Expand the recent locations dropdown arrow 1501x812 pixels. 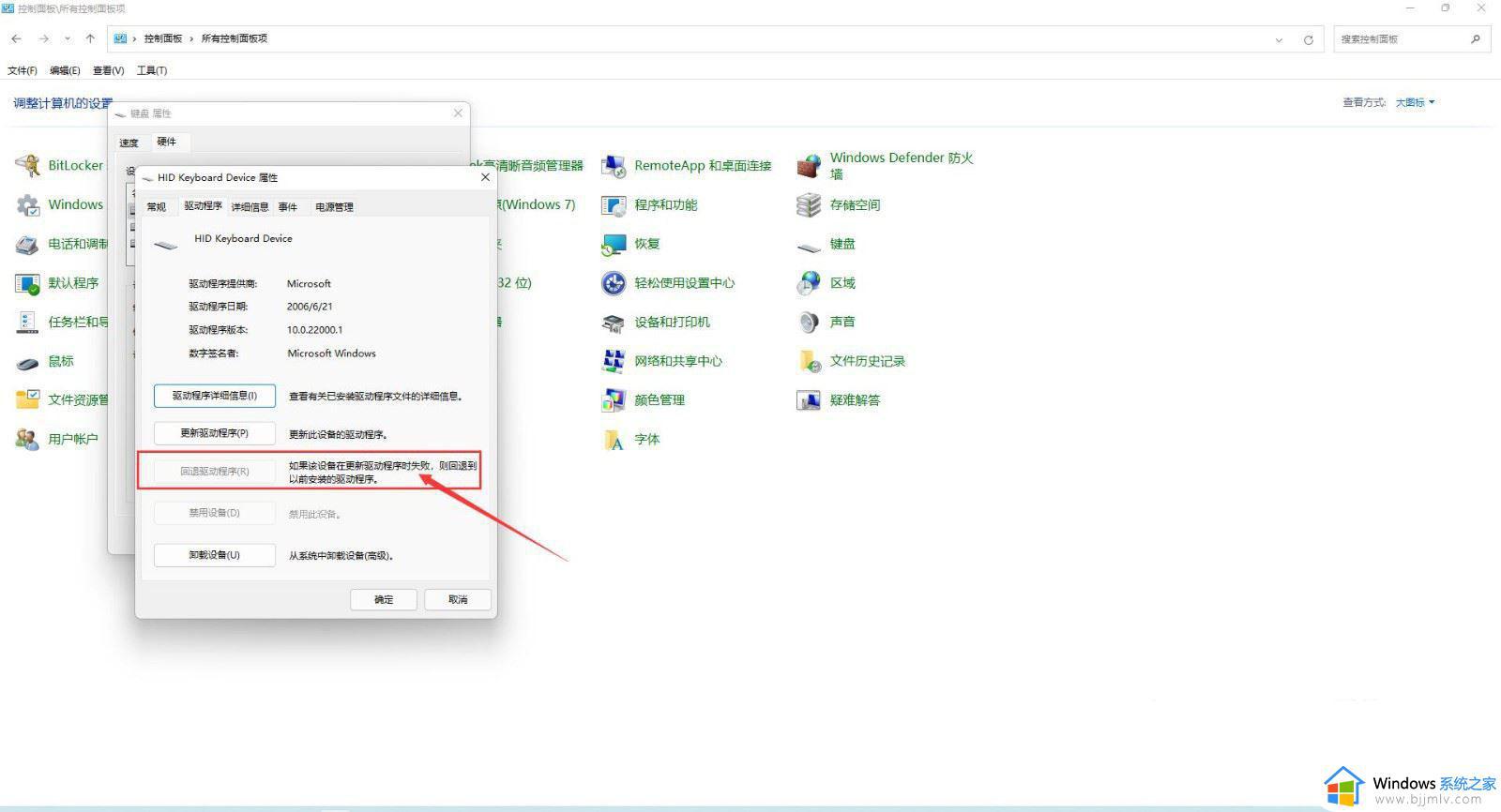click(68, 38)
